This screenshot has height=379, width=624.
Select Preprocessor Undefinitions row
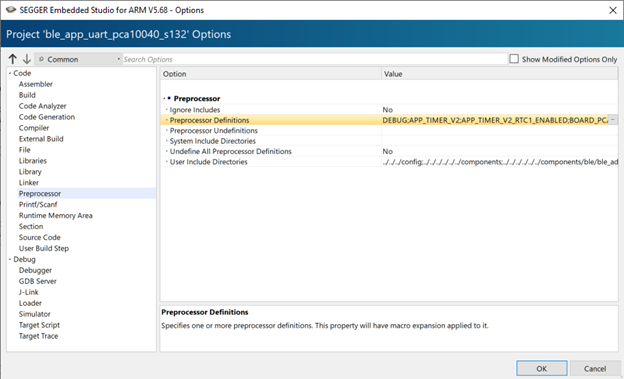pyautogui.click(x=389, y=131)
